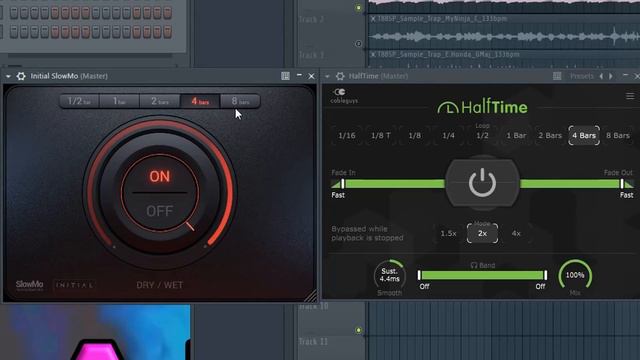Adjust SlowMo DRY / WET ring knob

[160, 193]
